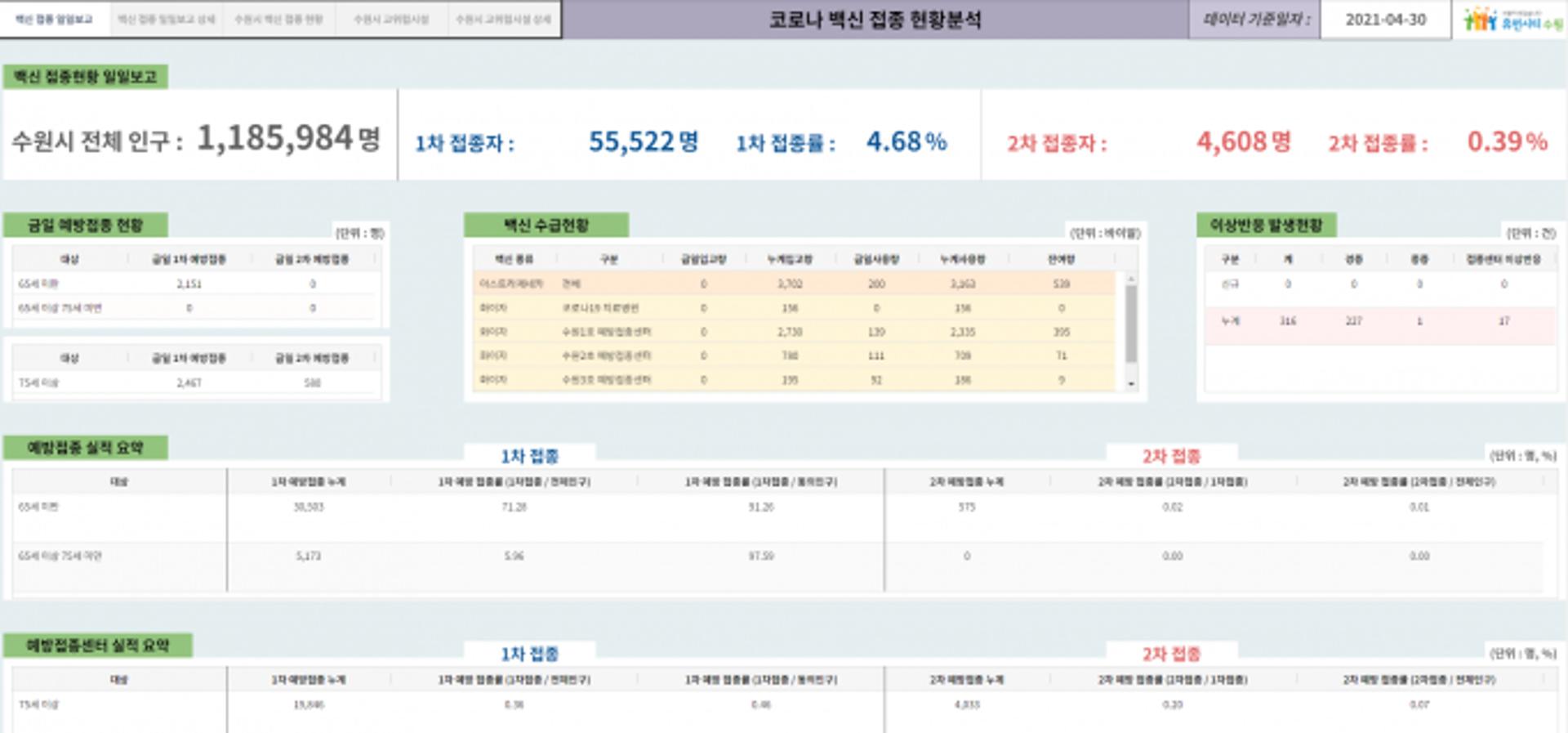Click the second-dose rate 0.39%
The height and width of the screenshot is (733, 1568).
(x=1507, y=141)
